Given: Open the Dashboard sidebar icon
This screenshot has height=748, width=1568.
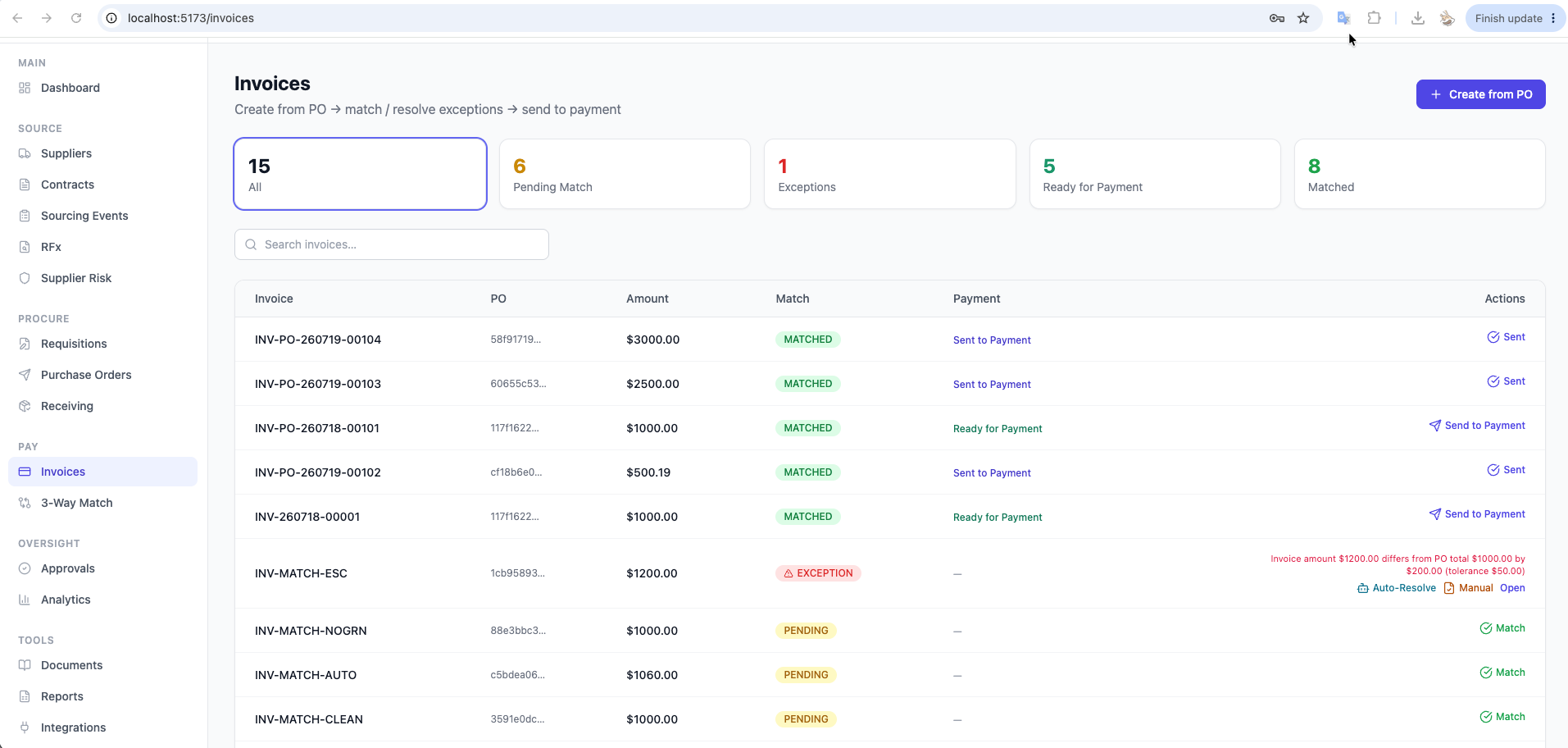Looking at the screenshot, I should pyautogui.click(x=25, y=88).
